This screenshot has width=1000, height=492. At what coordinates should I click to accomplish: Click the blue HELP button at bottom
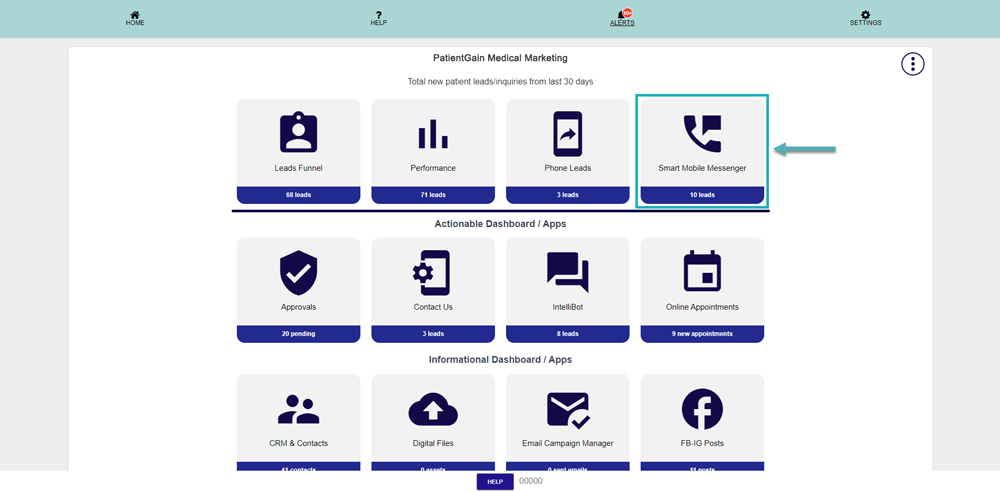(x=495, y=482)
